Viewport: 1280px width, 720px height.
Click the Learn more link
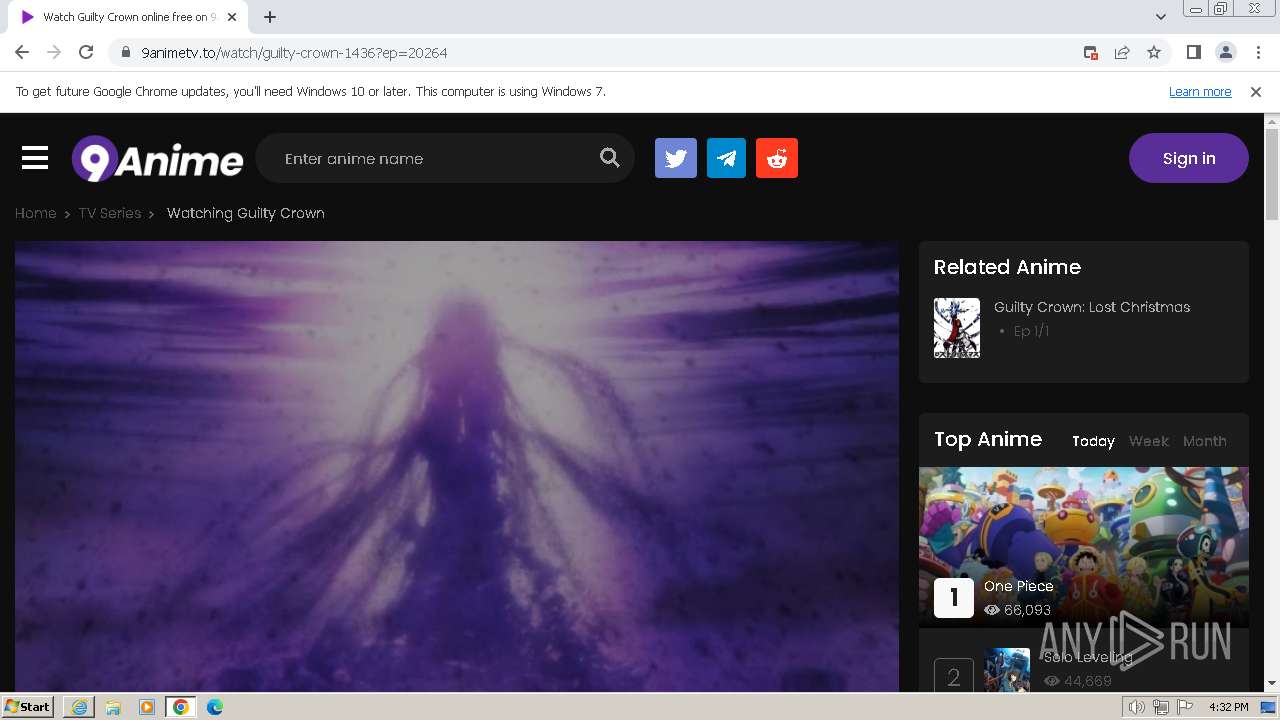pyautogui.click(x=1200, y=91)
